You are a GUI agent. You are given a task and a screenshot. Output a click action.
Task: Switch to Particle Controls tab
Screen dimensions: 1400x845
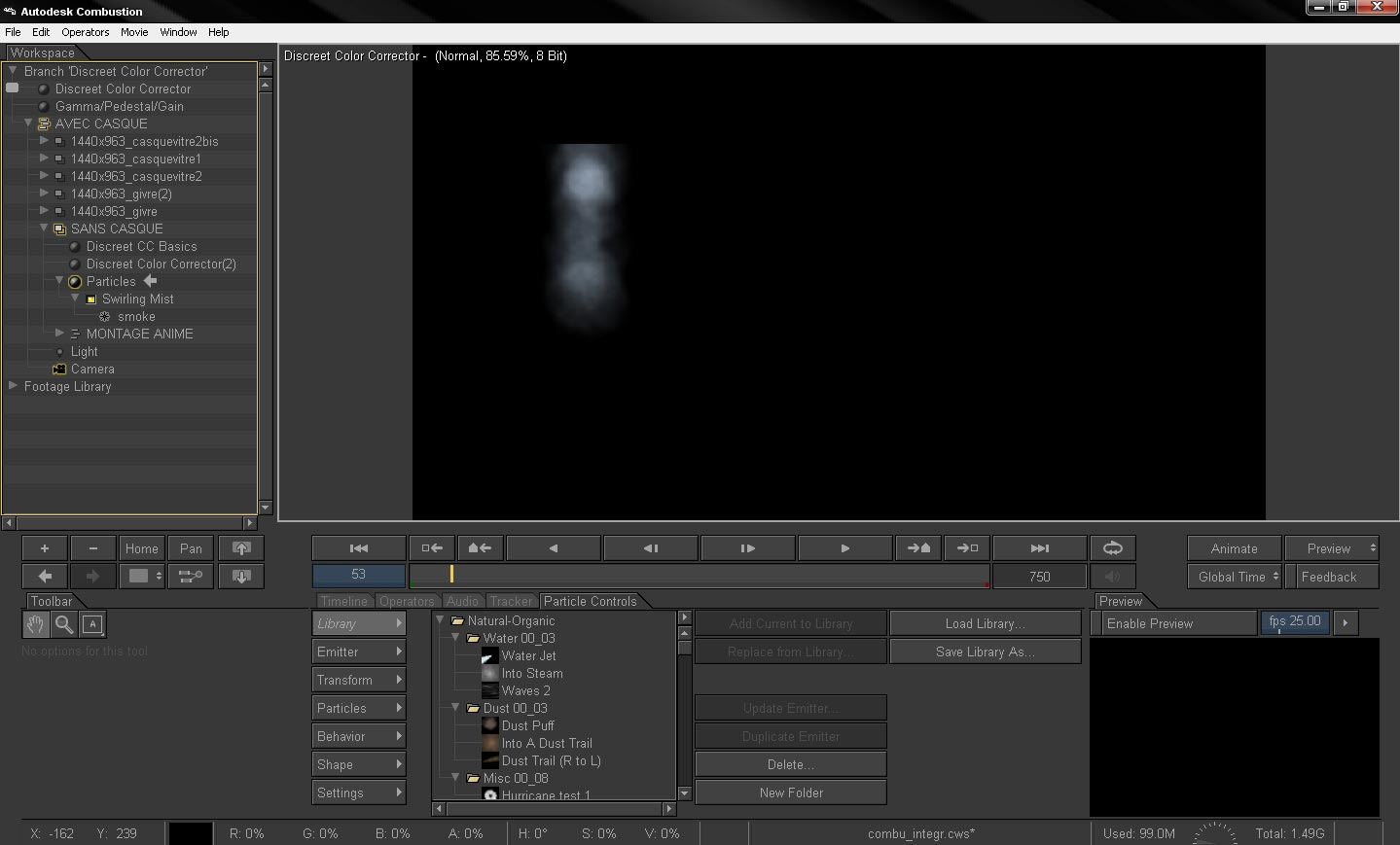590,601
